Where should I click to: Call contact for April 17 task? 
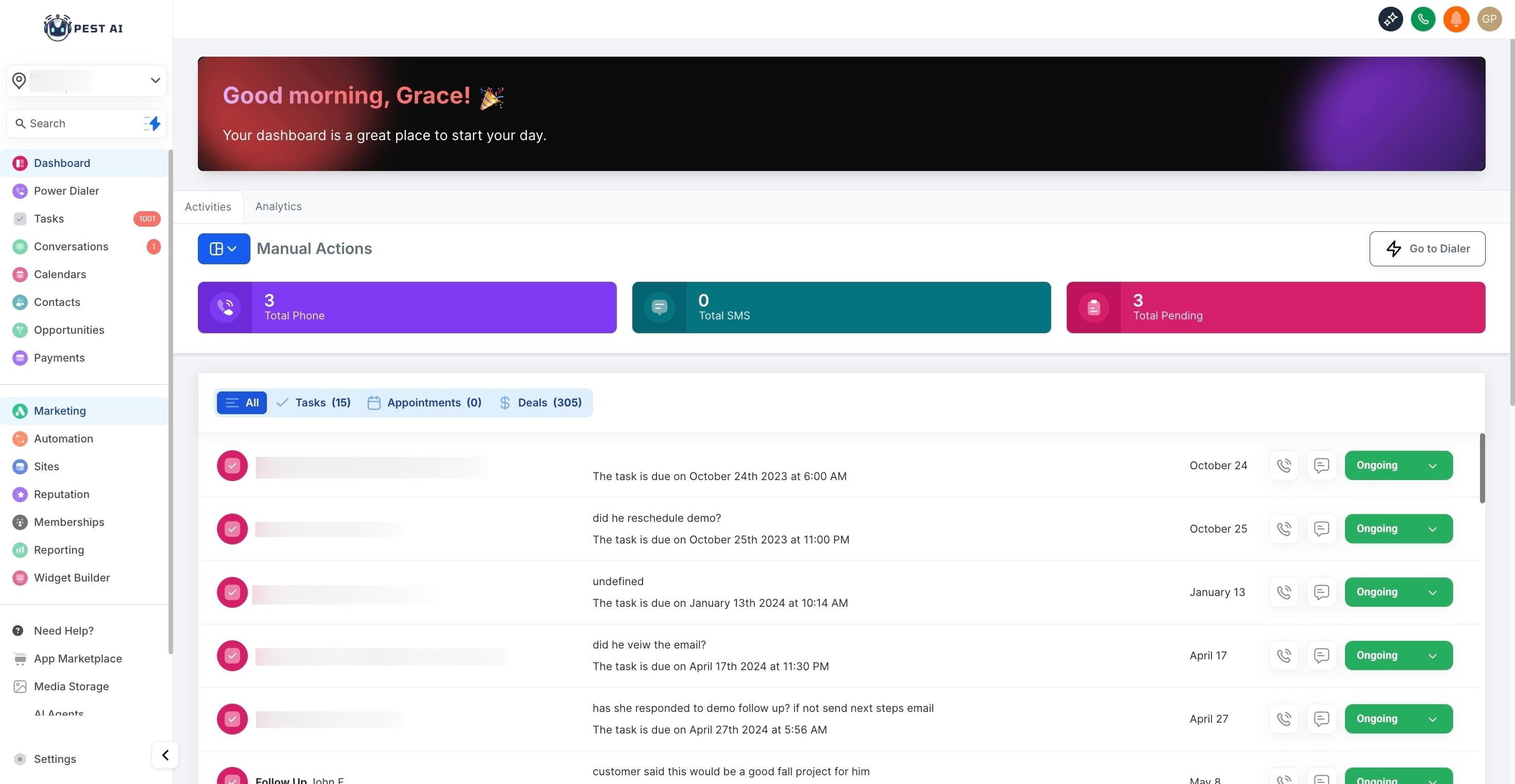1284,655
